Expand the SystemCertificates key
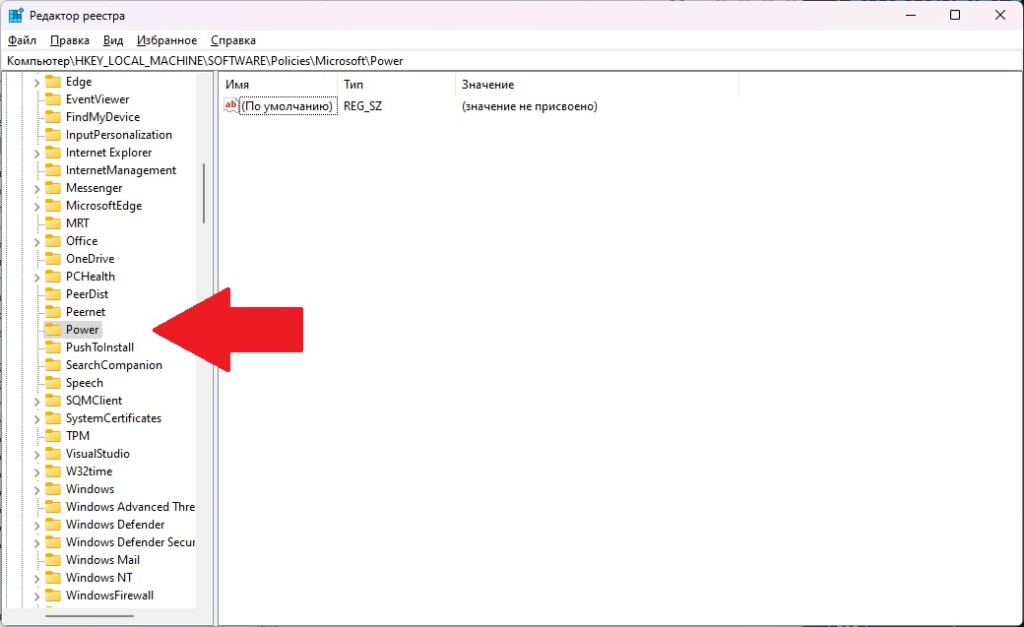Screen dimensions: 1024x627 37,419
